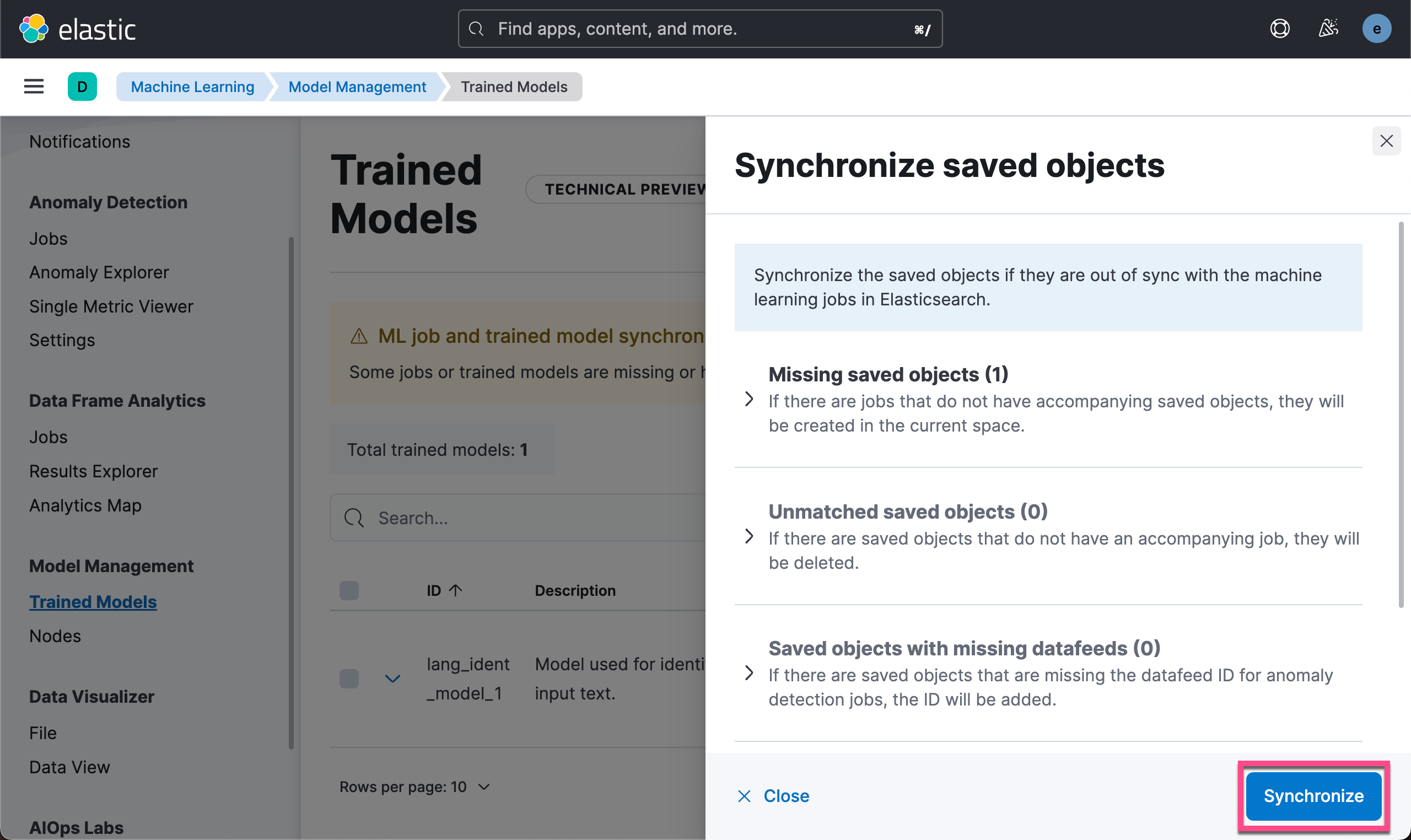
Task: Select the lang_ident_model_1 row checkbox
Action: pos(349,678)
